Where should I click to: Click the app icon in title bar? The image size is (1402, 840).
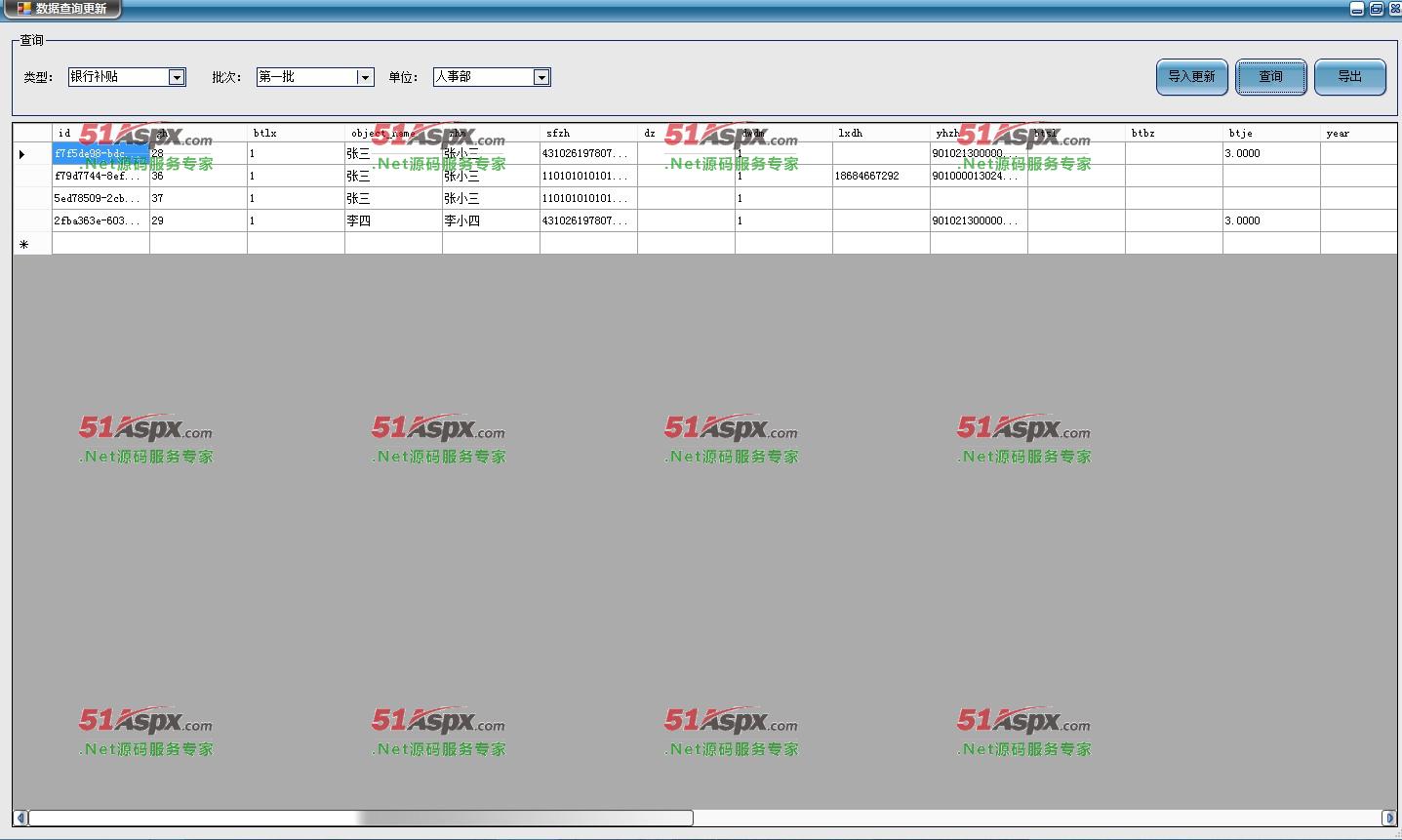point(24,9)
